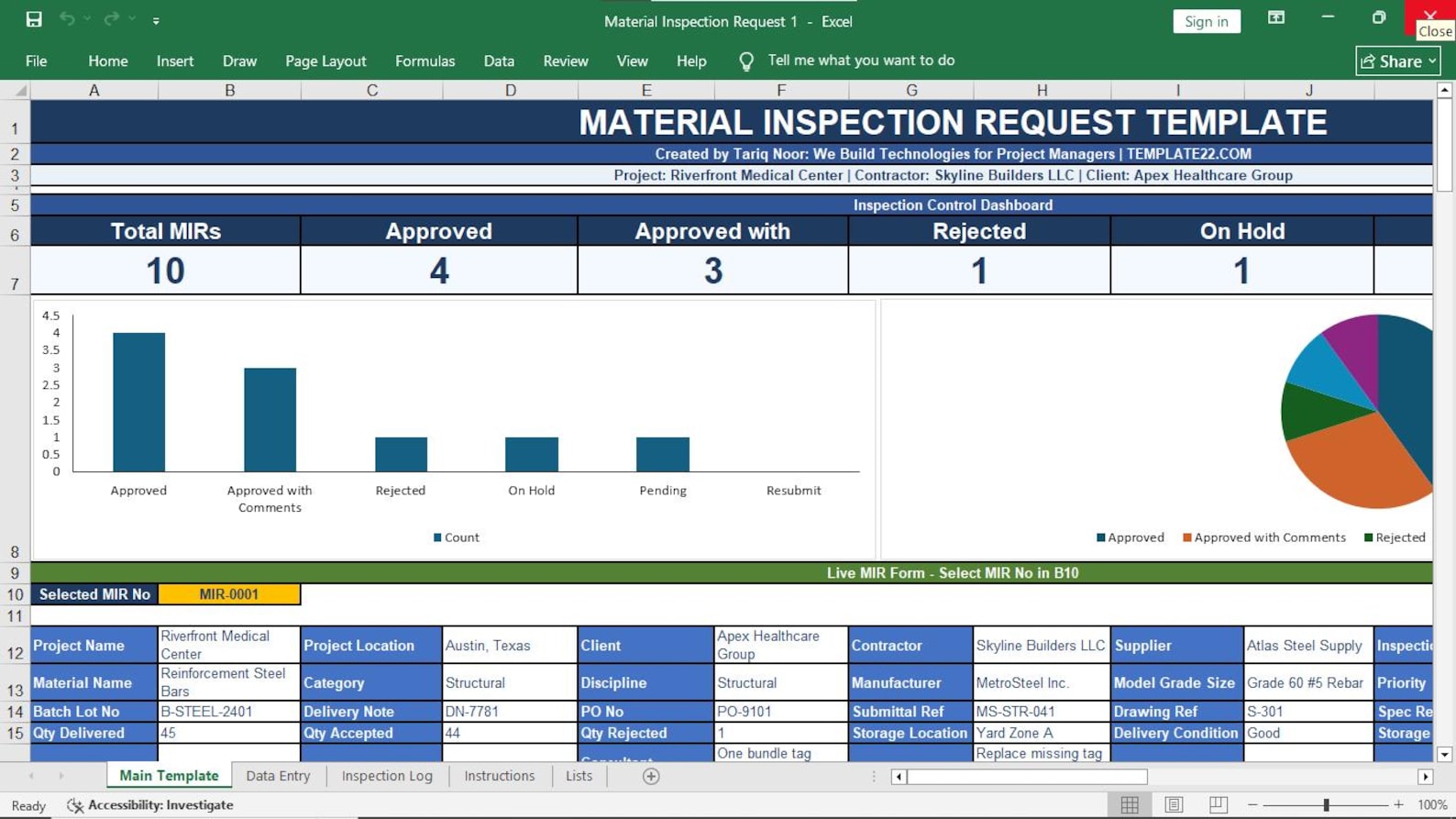Switch to the Data Entry sheet tab
The image size is (1456, 819).
[x=278, y=776]
